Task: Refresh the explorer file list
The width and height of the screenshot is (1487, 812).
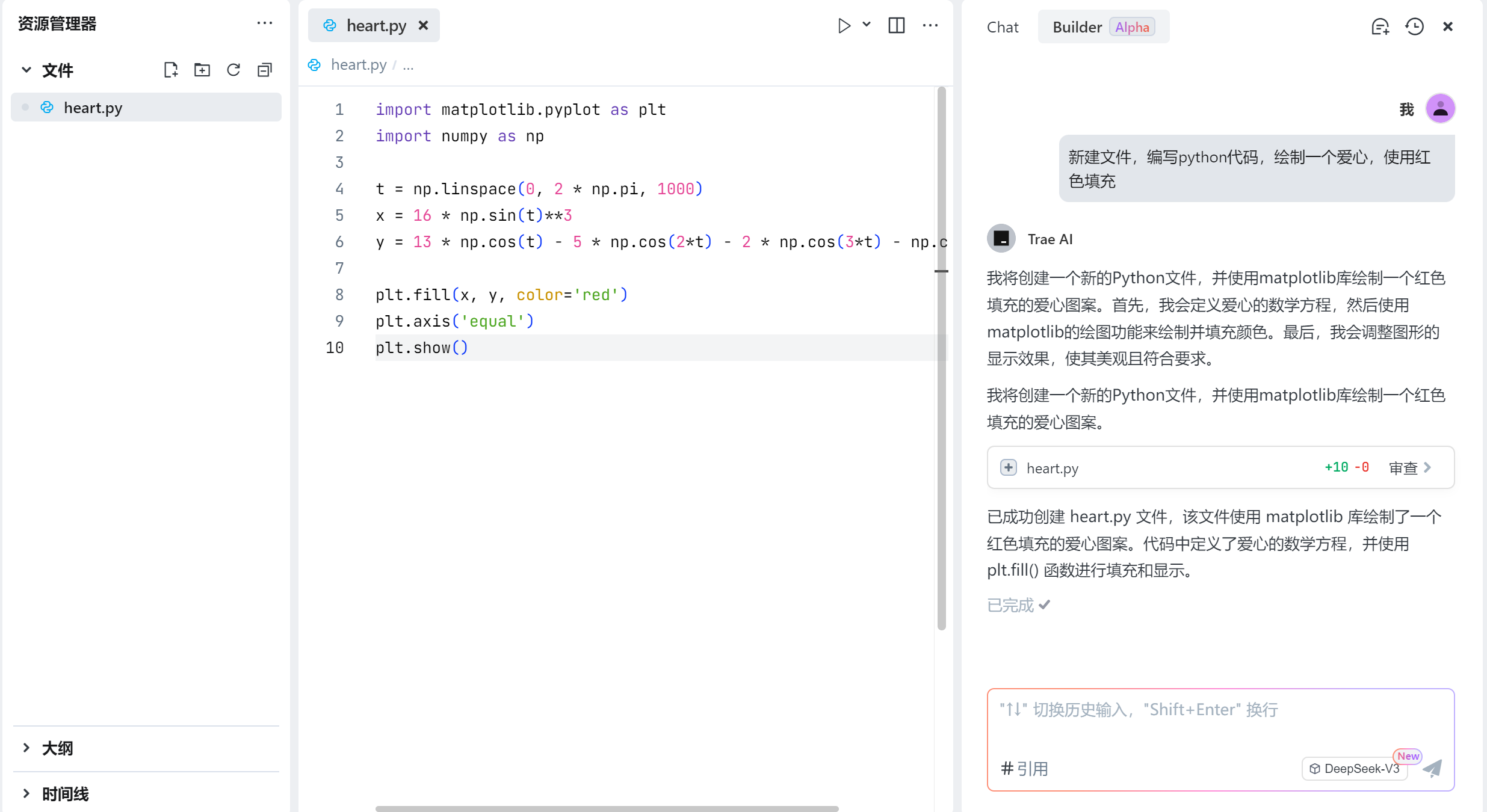Action: (233, 69)
